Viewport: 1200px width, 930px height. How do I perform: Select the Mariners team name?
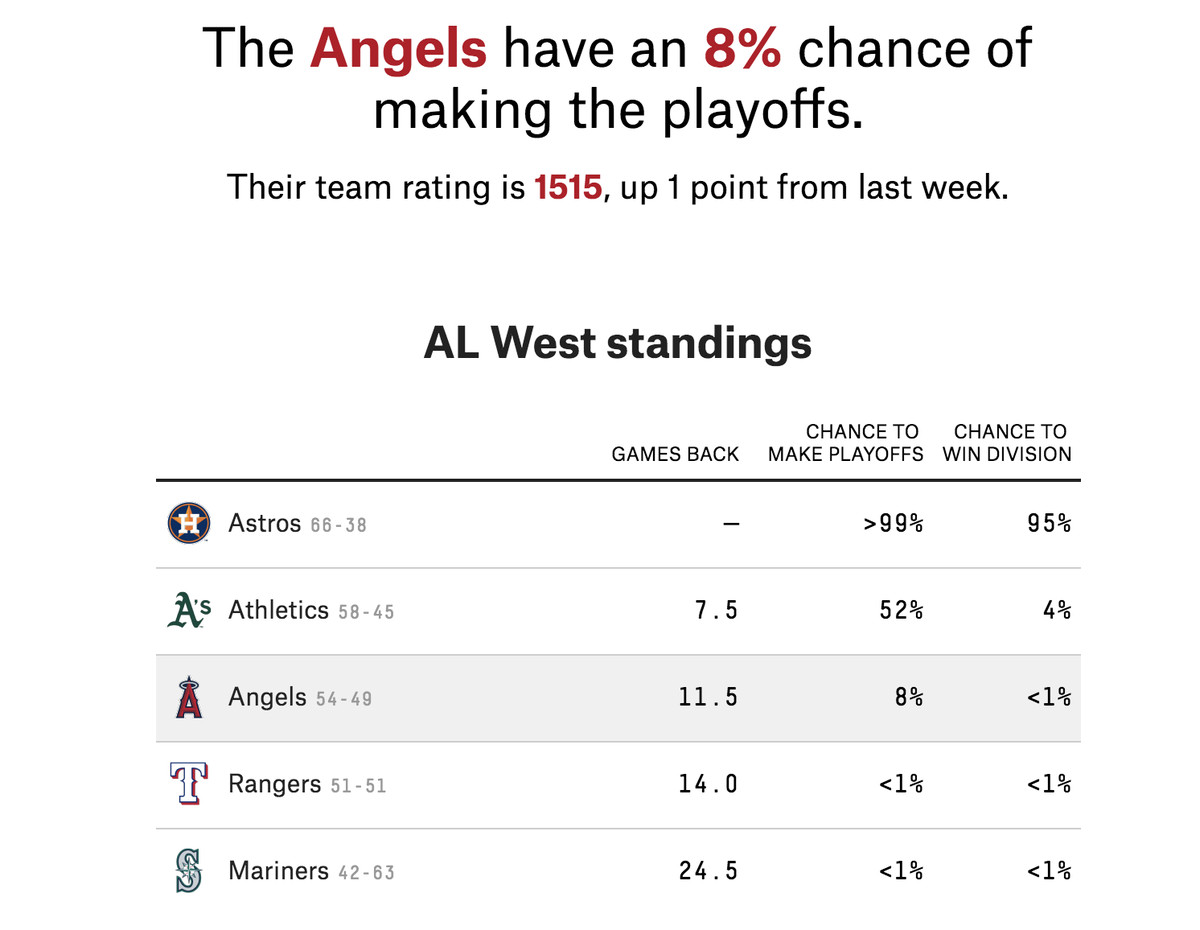[x=278, y=871]
